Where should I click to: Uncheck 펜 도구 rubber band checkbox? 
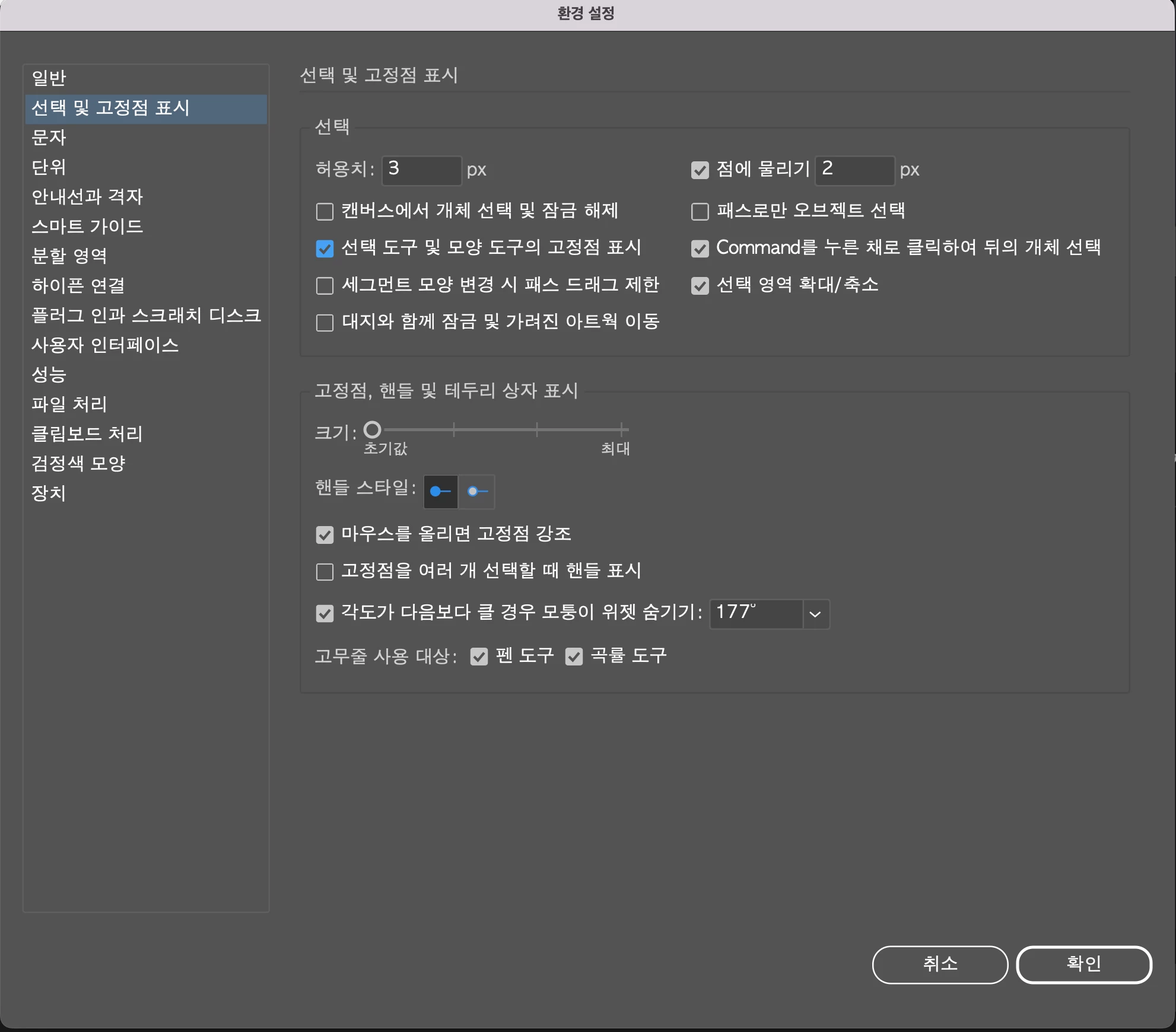[x=479, y=657]
